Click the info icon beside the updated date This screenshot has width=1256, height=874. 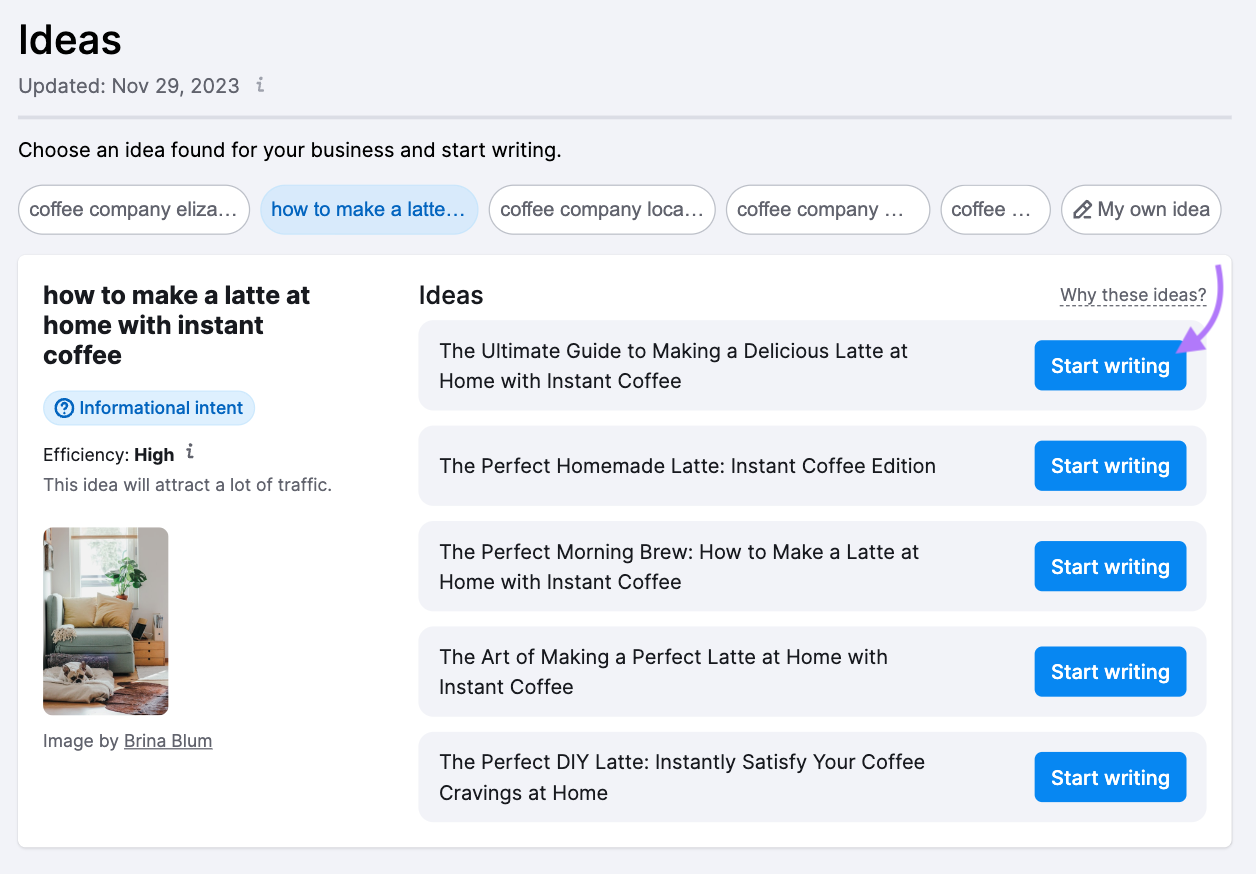click(x=260, y=85)
